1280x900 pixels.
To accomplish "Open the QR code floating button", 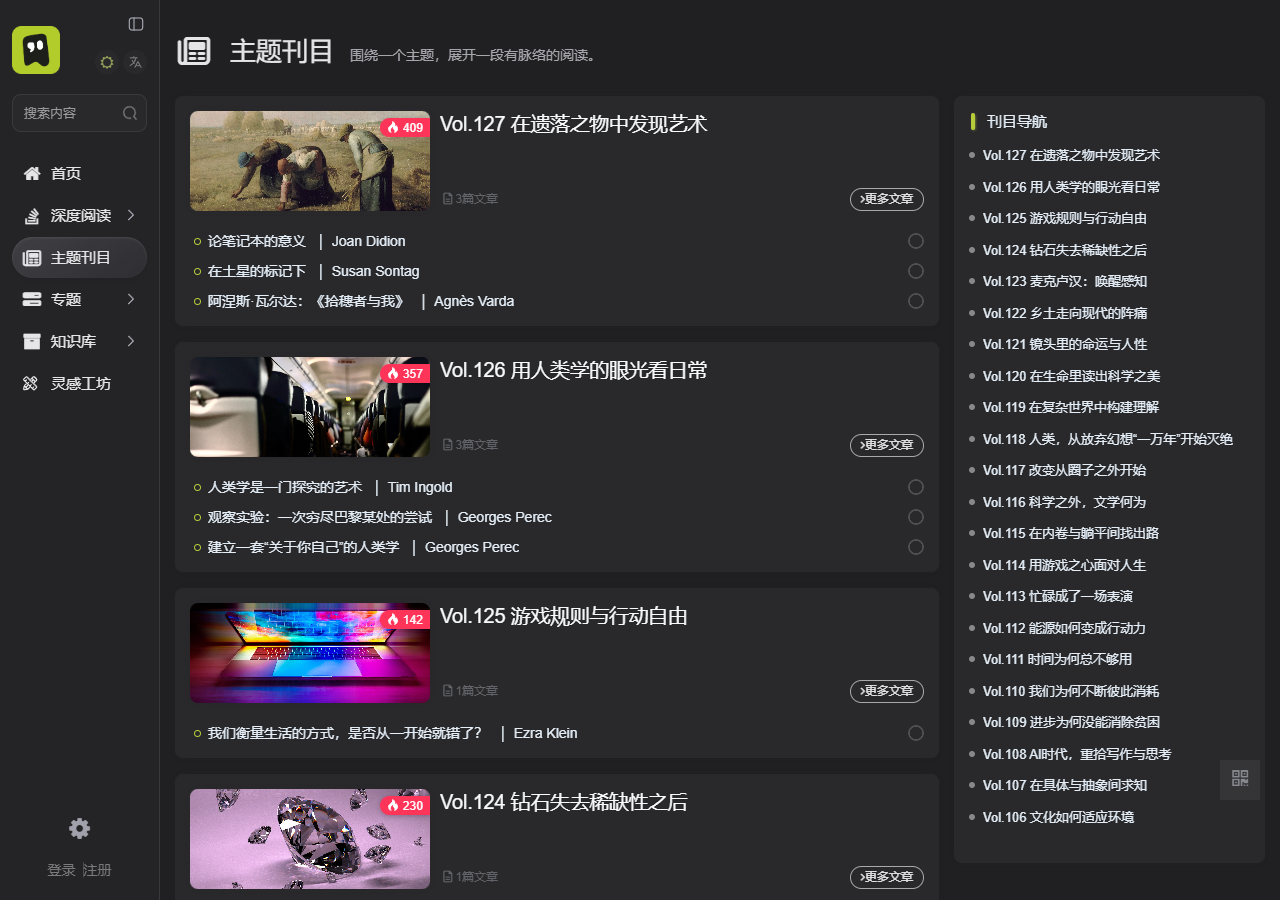I will pos(1240,780).
